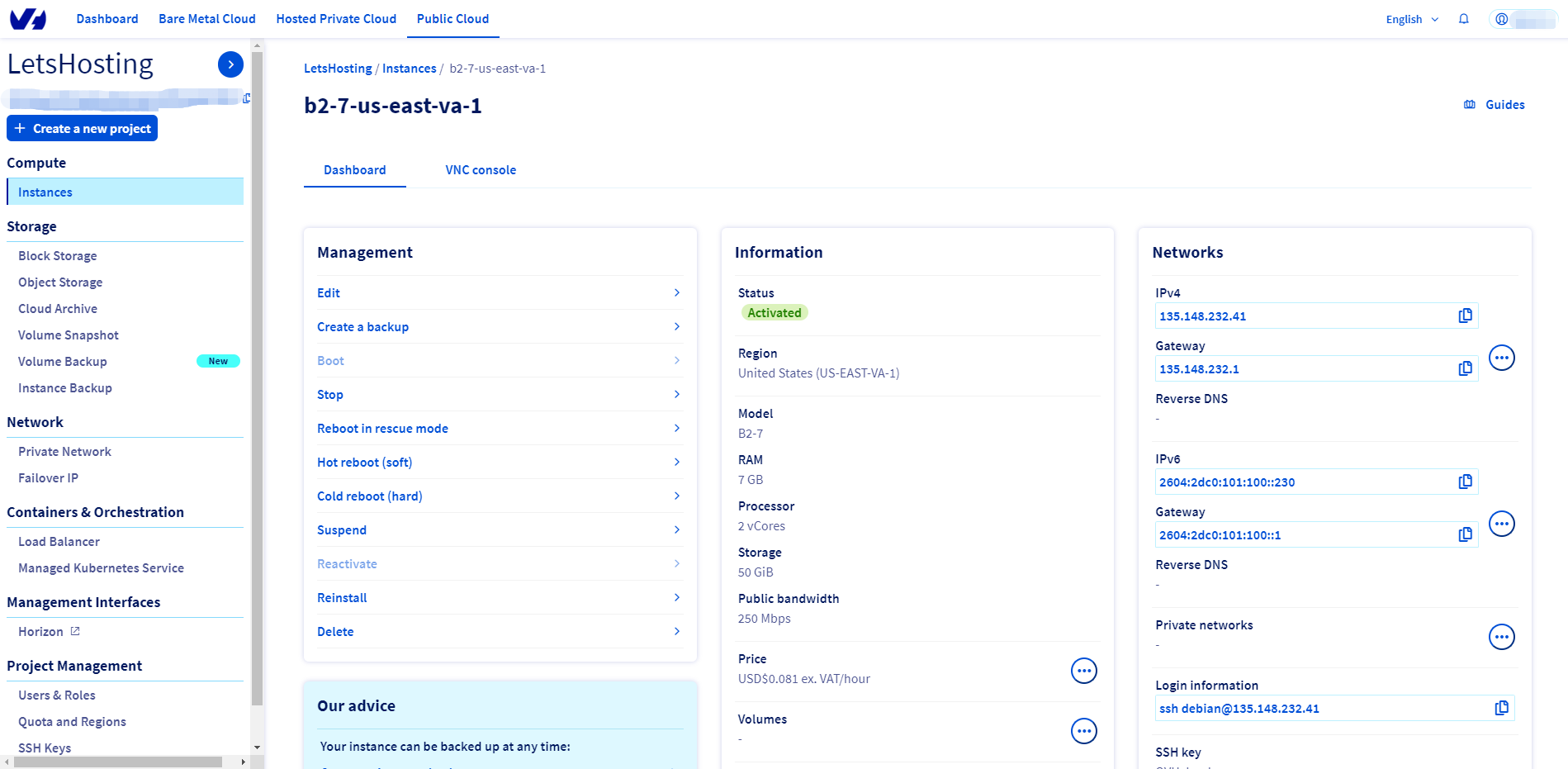Open SSH Keys in sidebar

pos(45,748)
